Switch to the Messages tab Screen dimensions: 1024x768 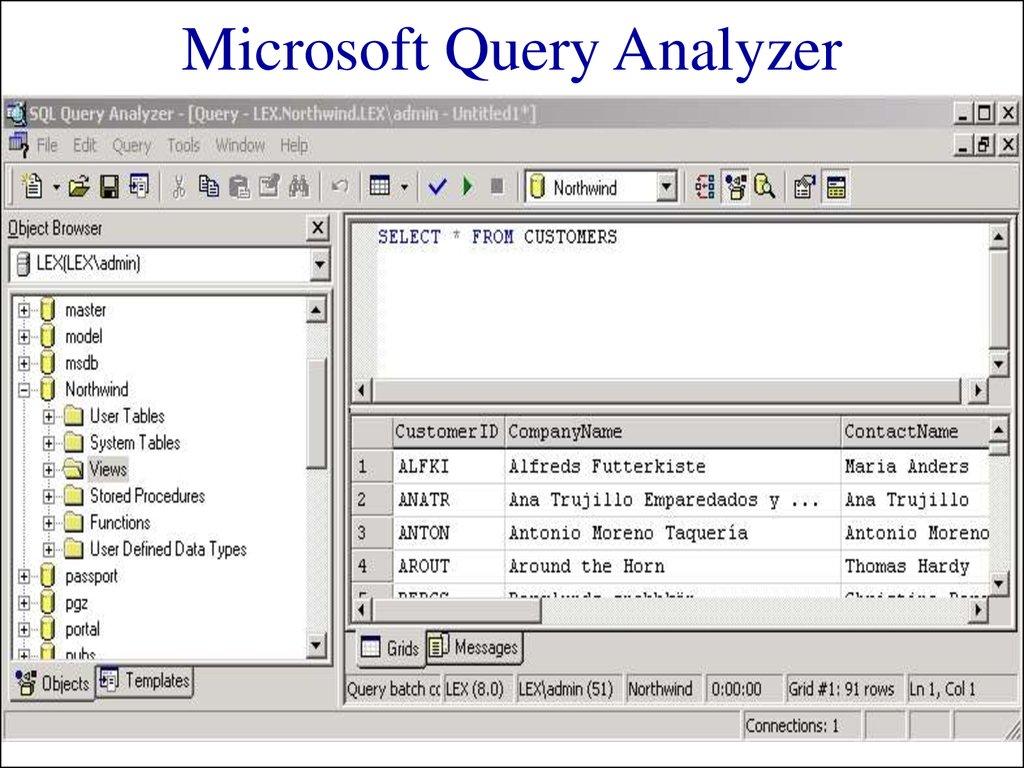click(473, 647)
